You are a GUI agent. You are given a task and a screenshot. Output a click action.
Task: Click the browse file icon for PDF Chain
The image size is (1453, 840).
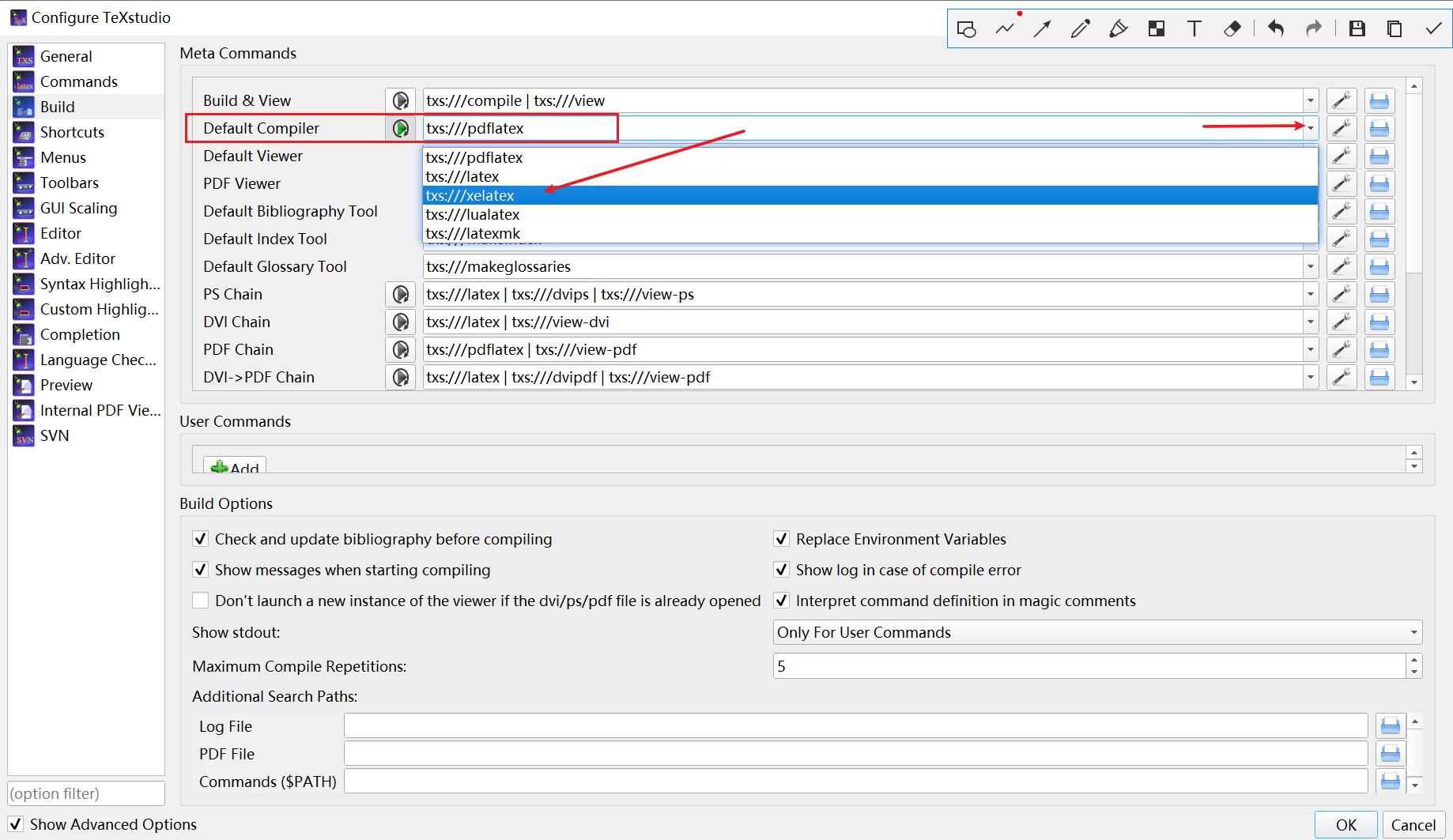[x=1379, y=349]
